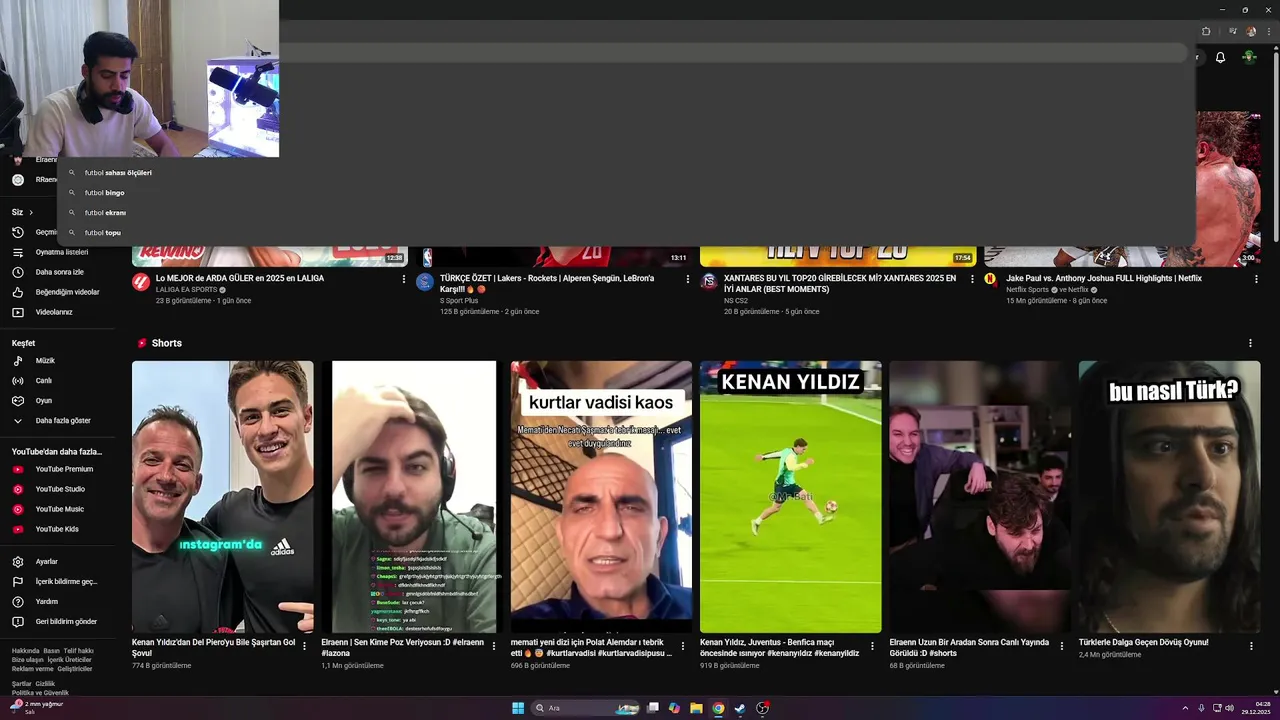Play KENAN YILDIZ short thumbnail
The image size is (1280, 720).
coord(790,497)
